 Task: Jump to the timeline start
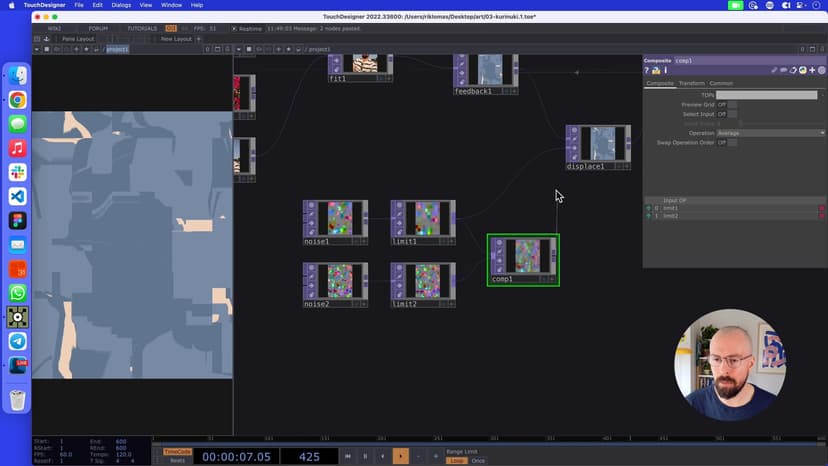pyautogui.click(x=347, y=456)
